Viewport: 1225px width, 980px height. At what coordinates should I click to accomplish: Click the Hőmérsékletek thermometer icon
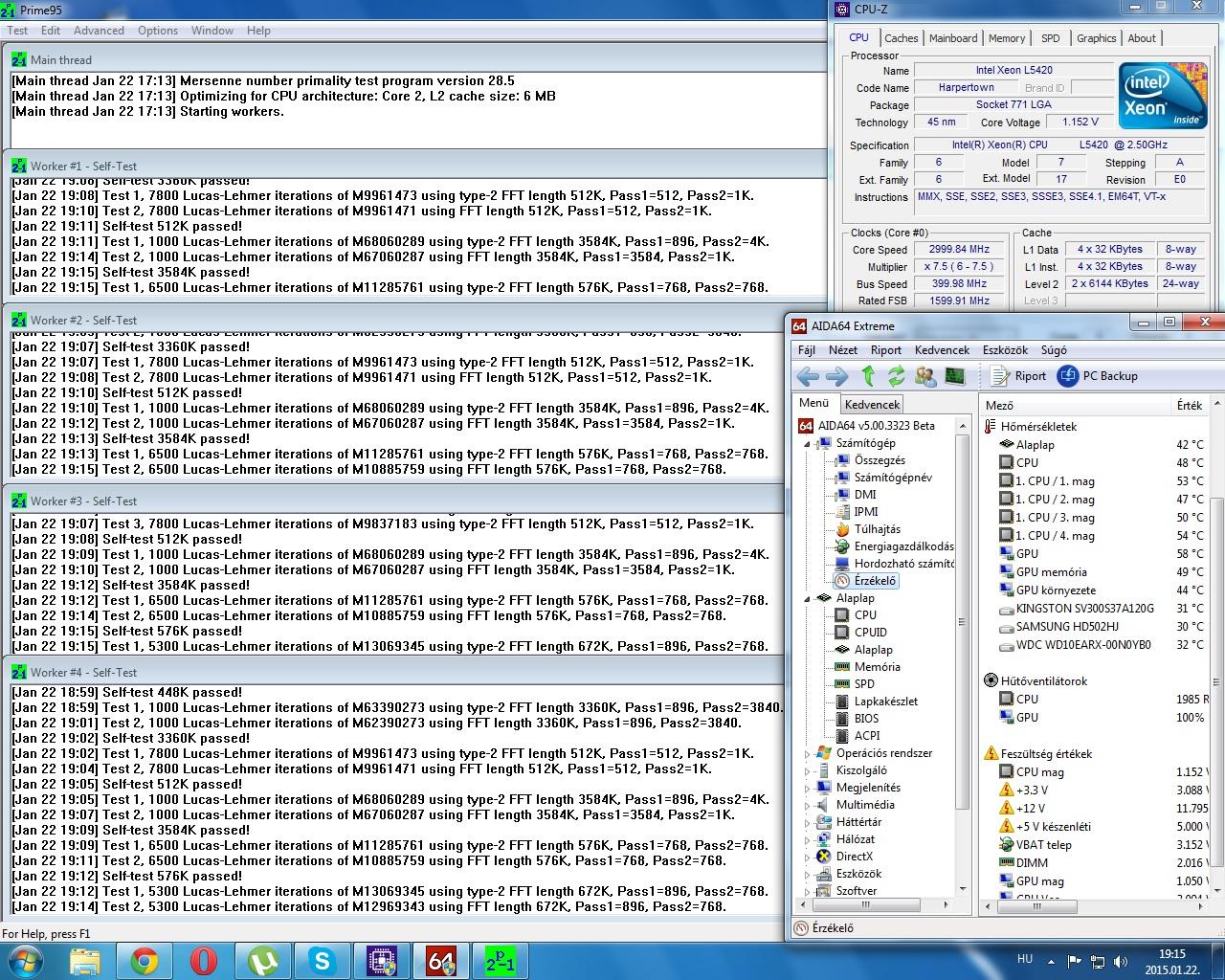click(x=991, y=427)
